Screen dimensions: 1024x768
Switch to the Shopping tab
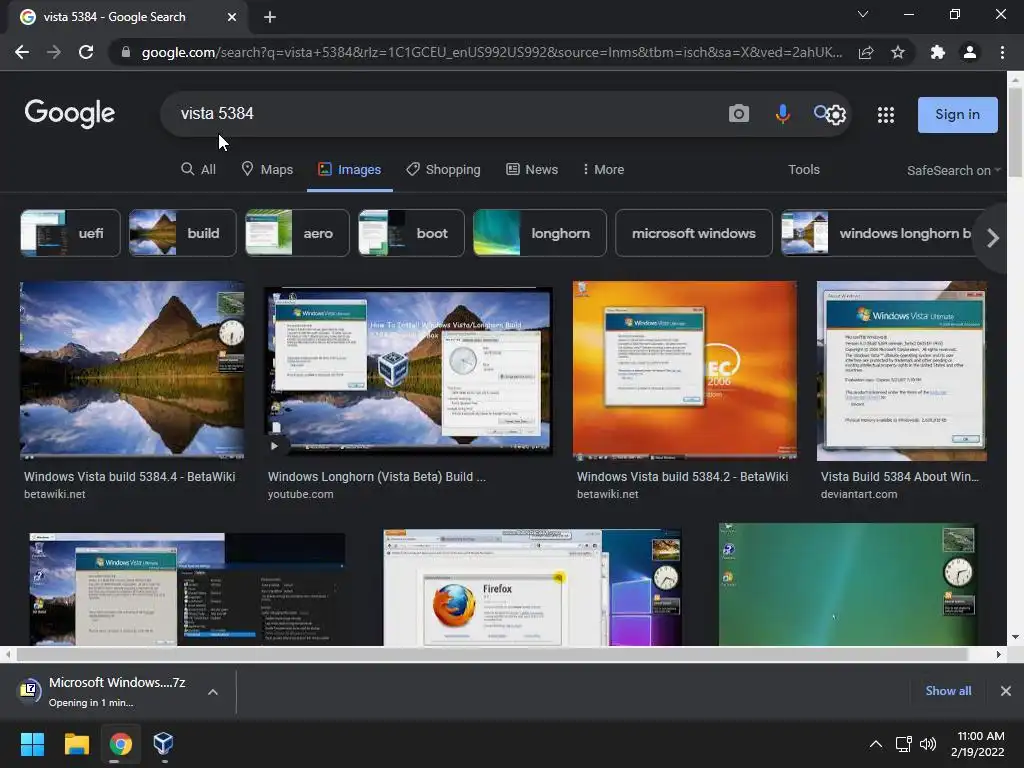(443, 169)
